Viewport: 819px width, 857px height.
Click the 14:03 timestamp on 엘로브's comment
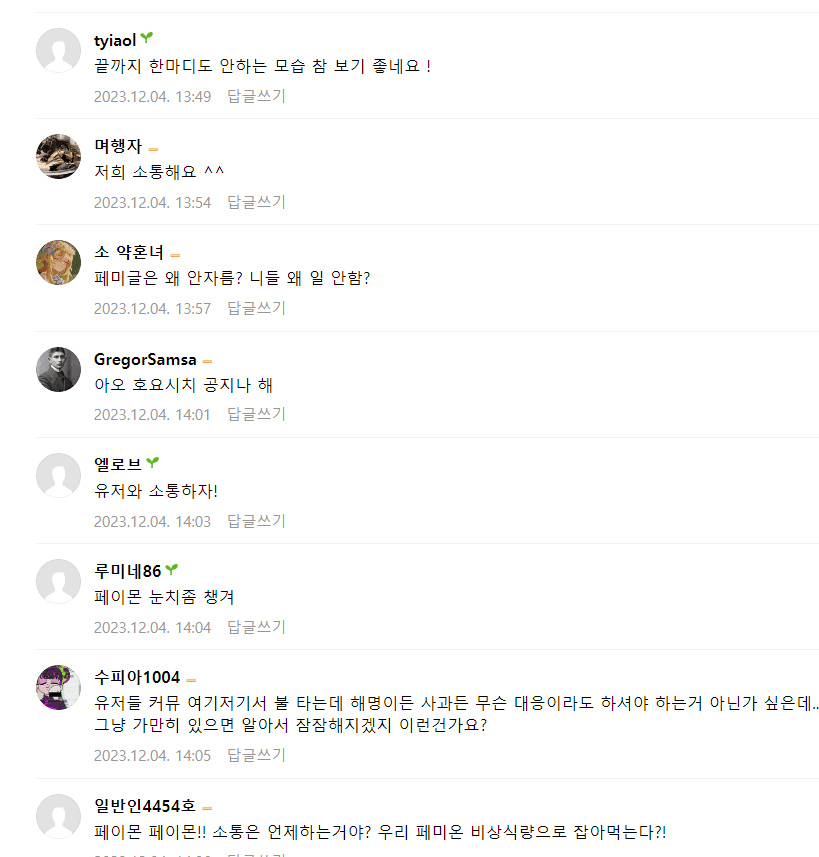[x=152, y=521]
